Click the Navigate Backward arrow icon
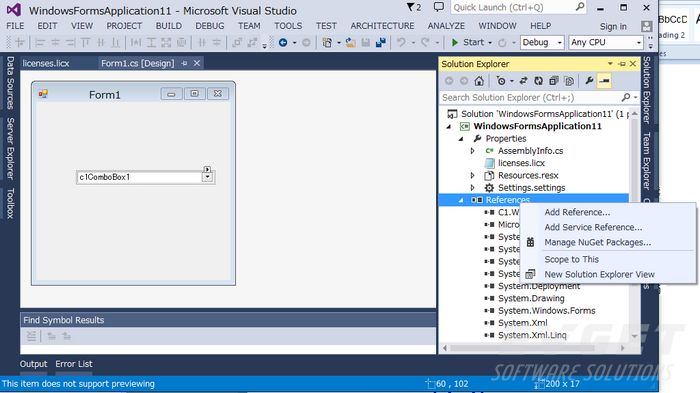This screenshot has height=393, width=700. (283, 42)
